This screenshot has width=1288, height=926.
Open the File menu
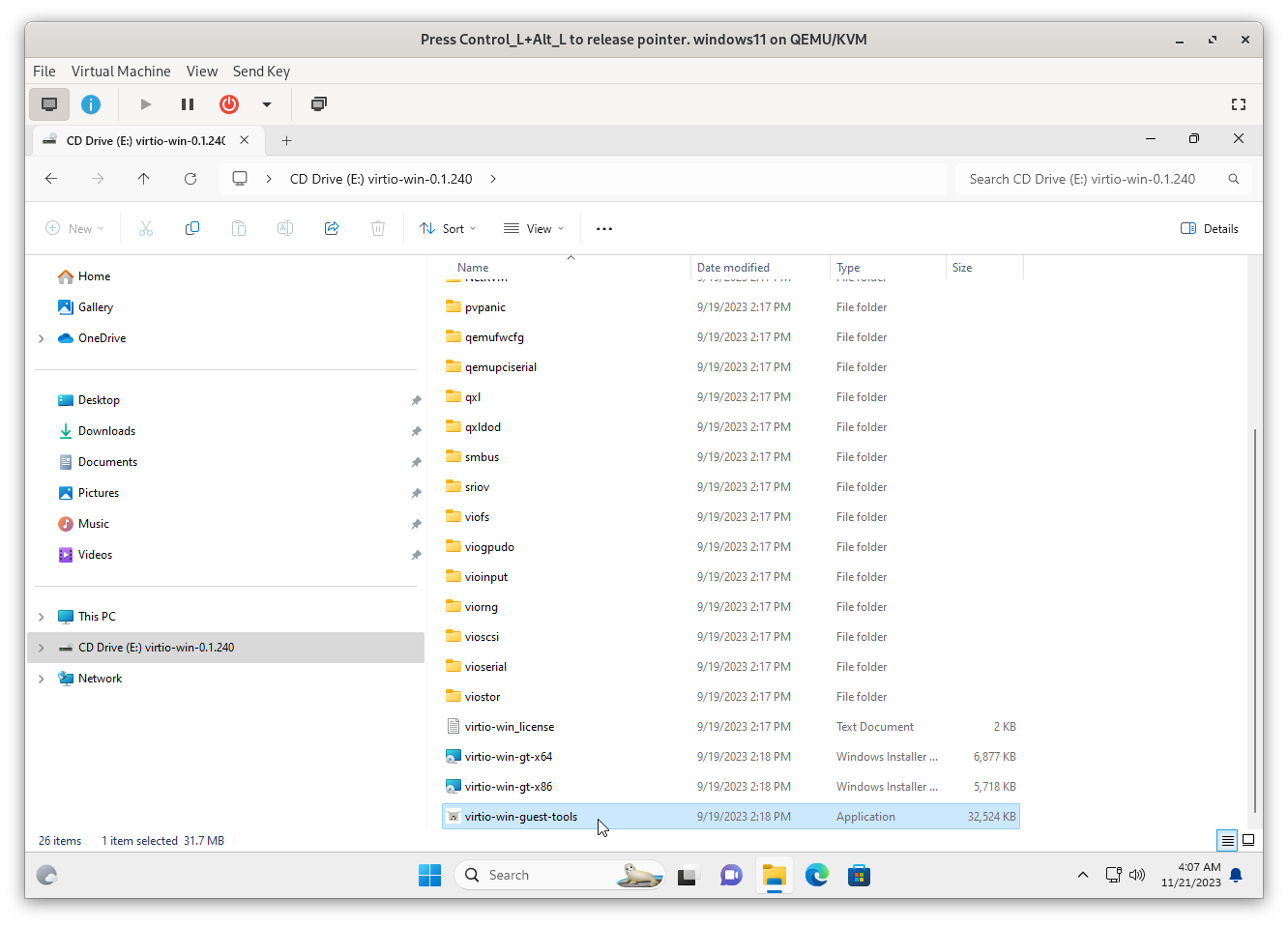44,72
